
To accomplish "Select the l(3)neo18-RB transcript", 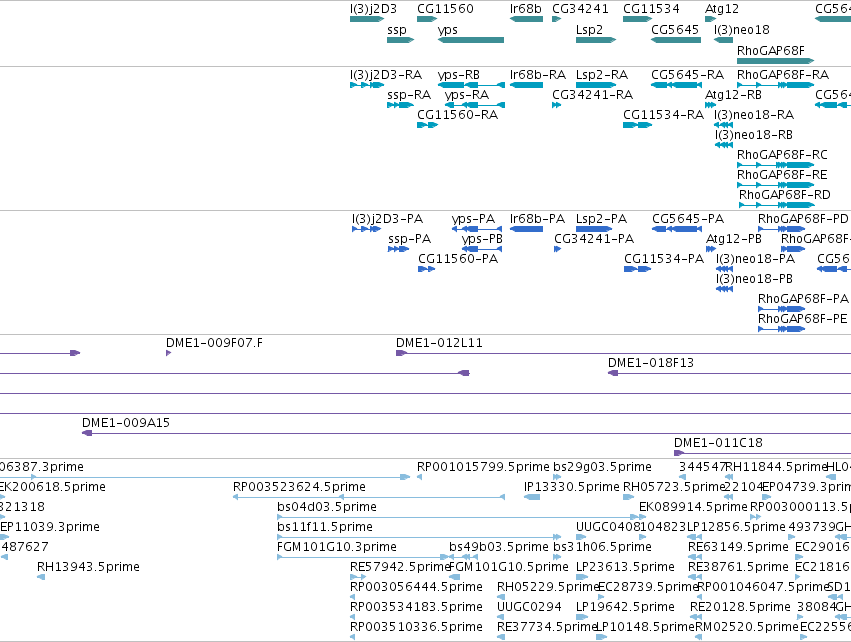I will (x=723, y=145).
